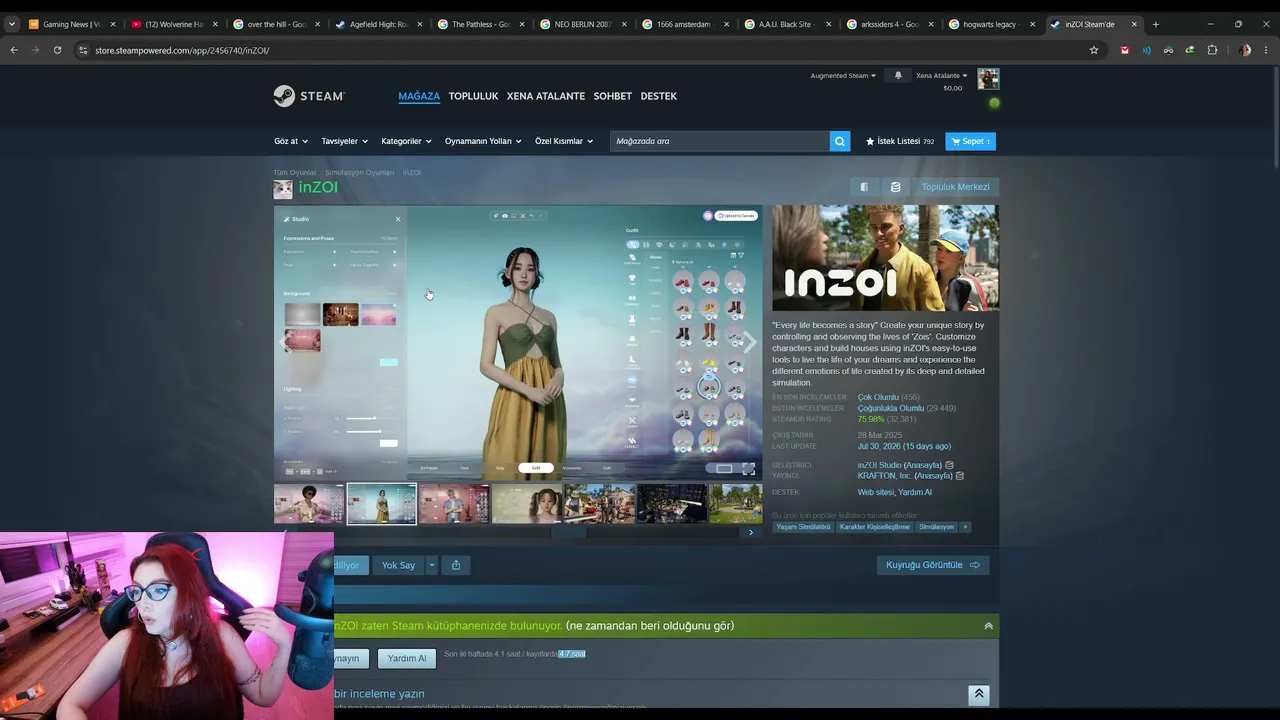Expand the Özel Kısımlar dropdown
Image resolution: width=1280 pixels, height=720 pixels.
coord(564,141)
